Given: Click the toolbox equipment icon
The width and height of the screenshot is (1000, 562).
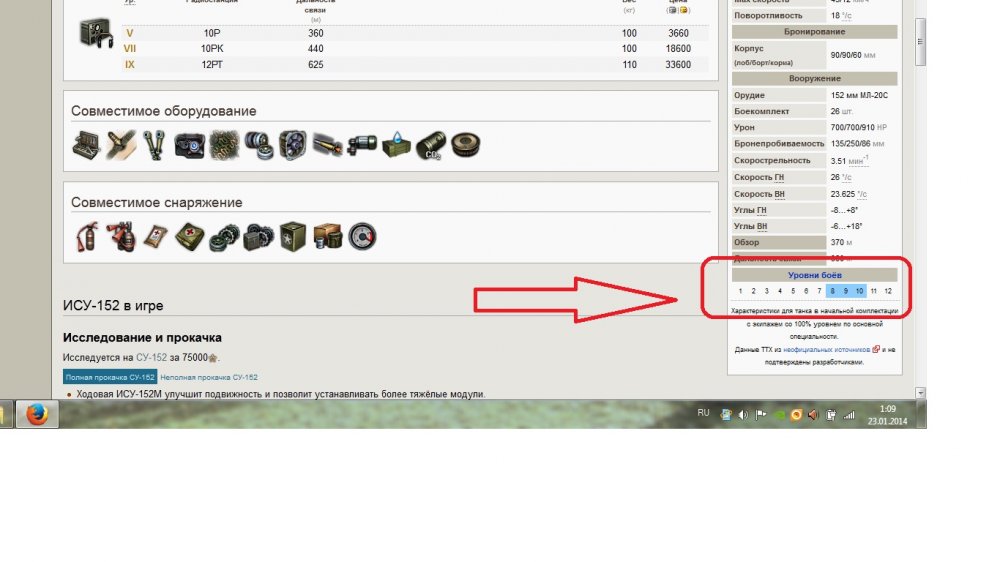Looking at the screenshot, I should (x=86, y=145).
